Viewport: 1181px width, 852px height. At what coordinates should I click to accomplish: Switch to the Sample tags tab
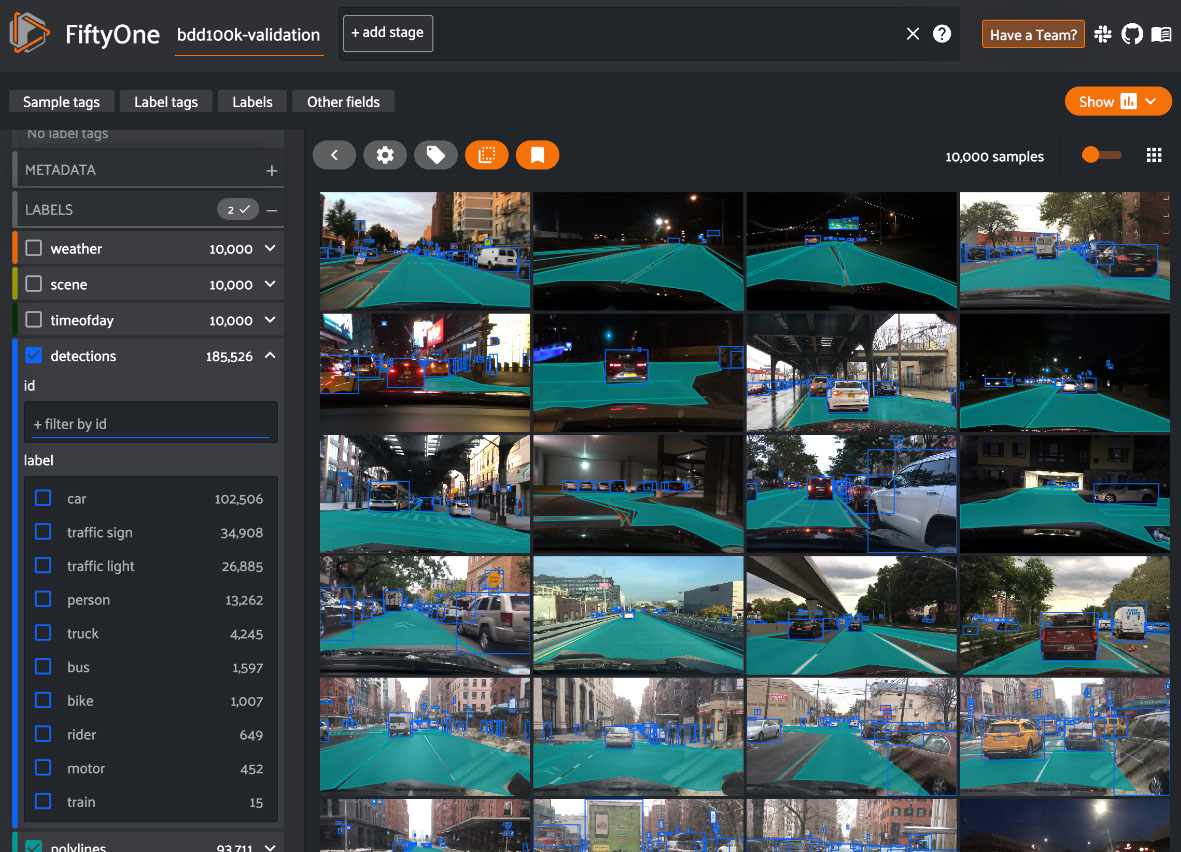[61, 101]
